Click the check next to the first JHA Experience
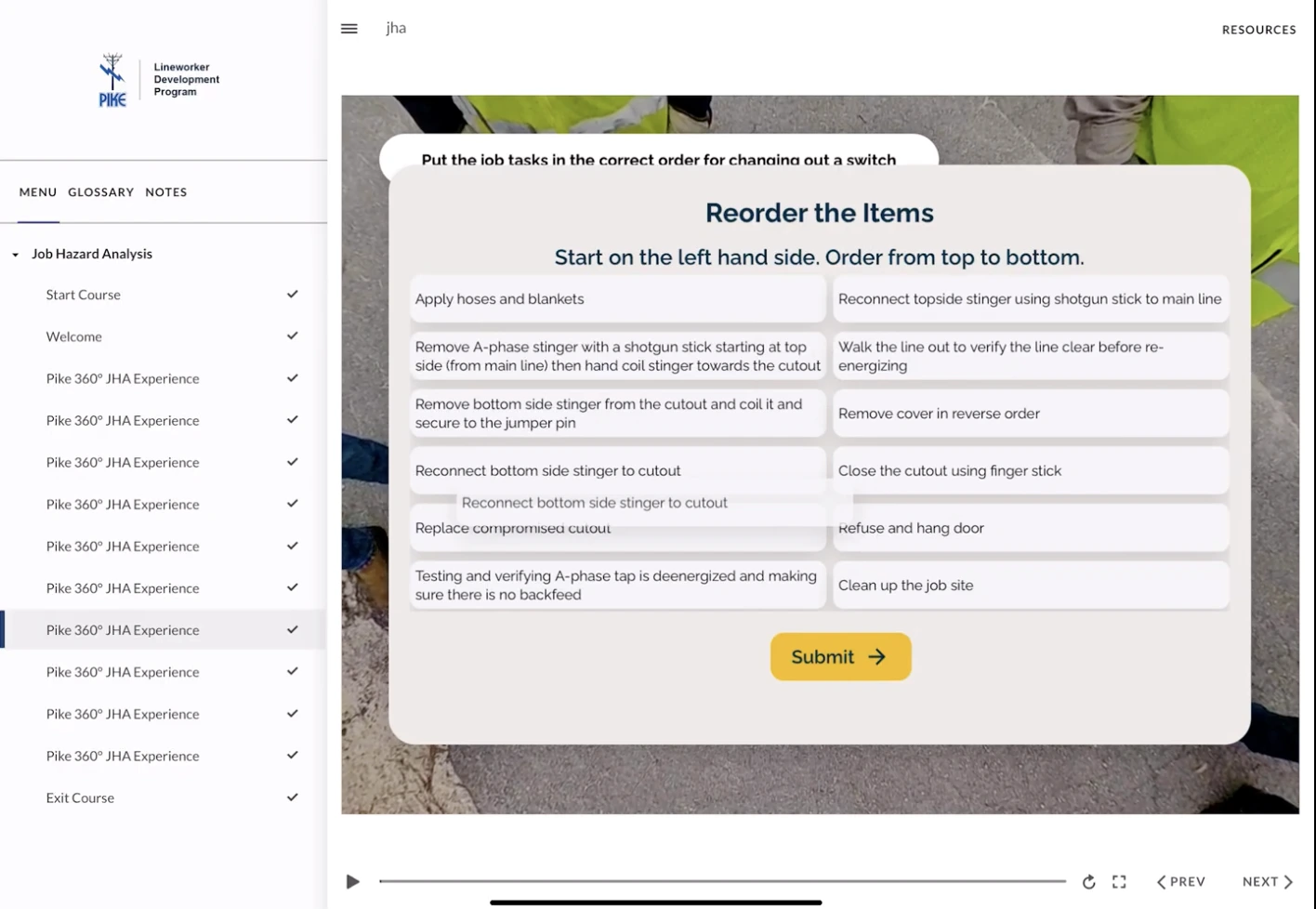 point(292,377)
